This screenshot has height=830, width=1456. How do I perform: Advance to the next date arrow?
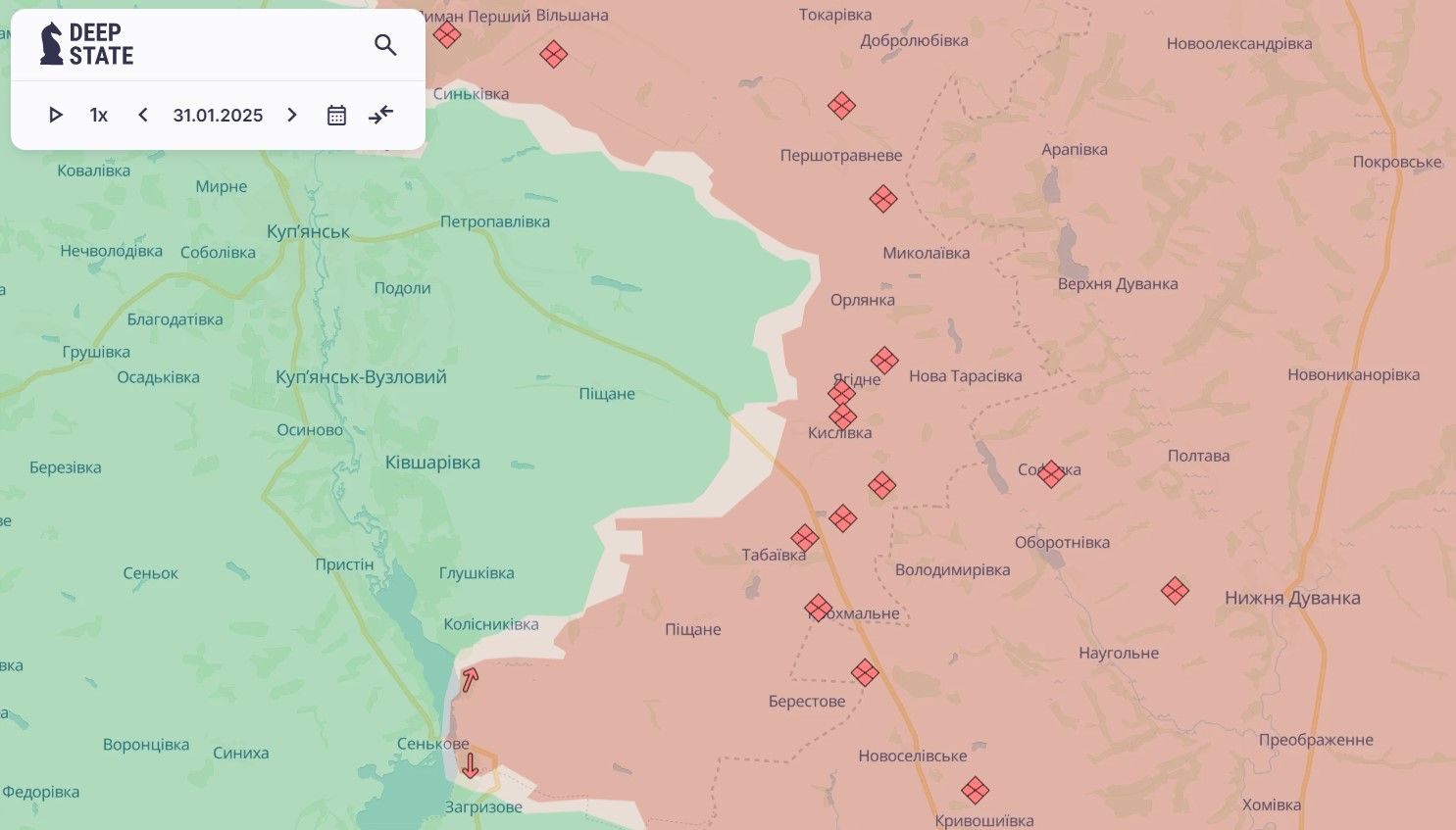tap(292, 116)
